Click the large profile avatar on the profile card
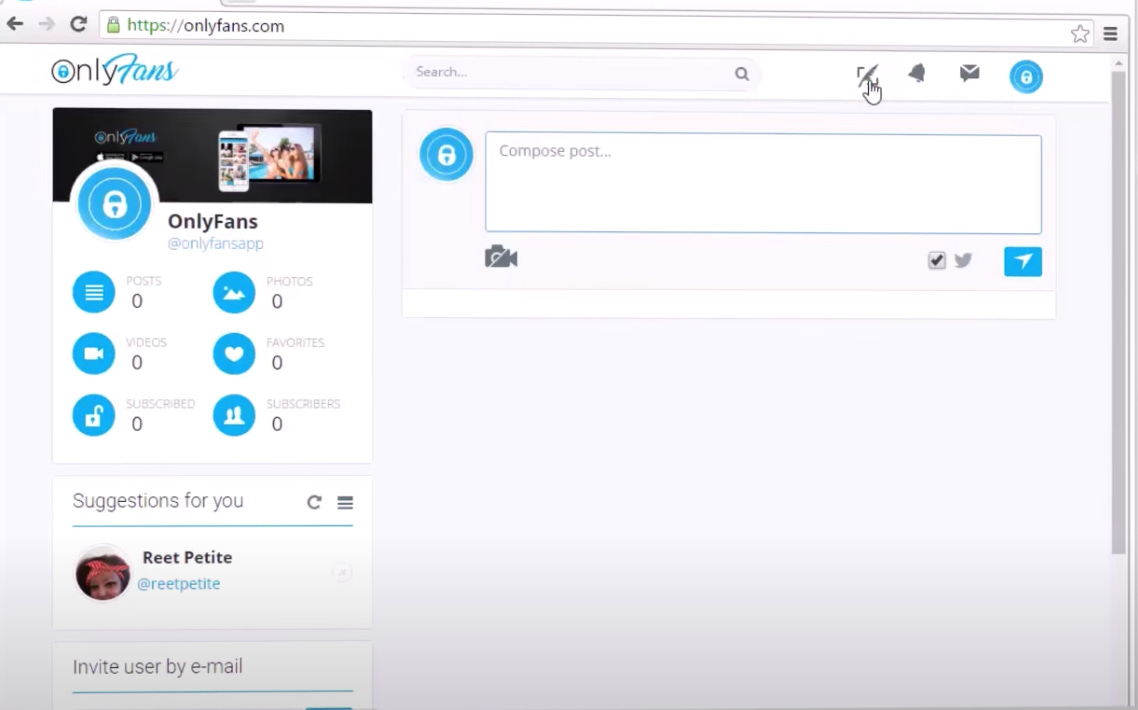1138x710 pixels. 115,203
